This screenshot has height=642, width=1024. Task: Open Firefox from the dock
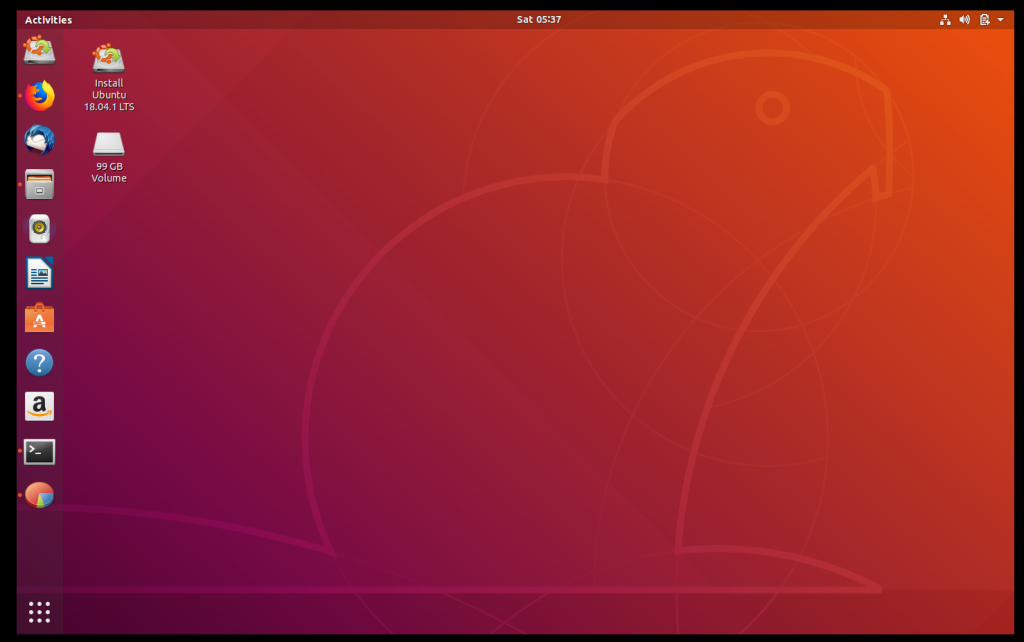39,96
